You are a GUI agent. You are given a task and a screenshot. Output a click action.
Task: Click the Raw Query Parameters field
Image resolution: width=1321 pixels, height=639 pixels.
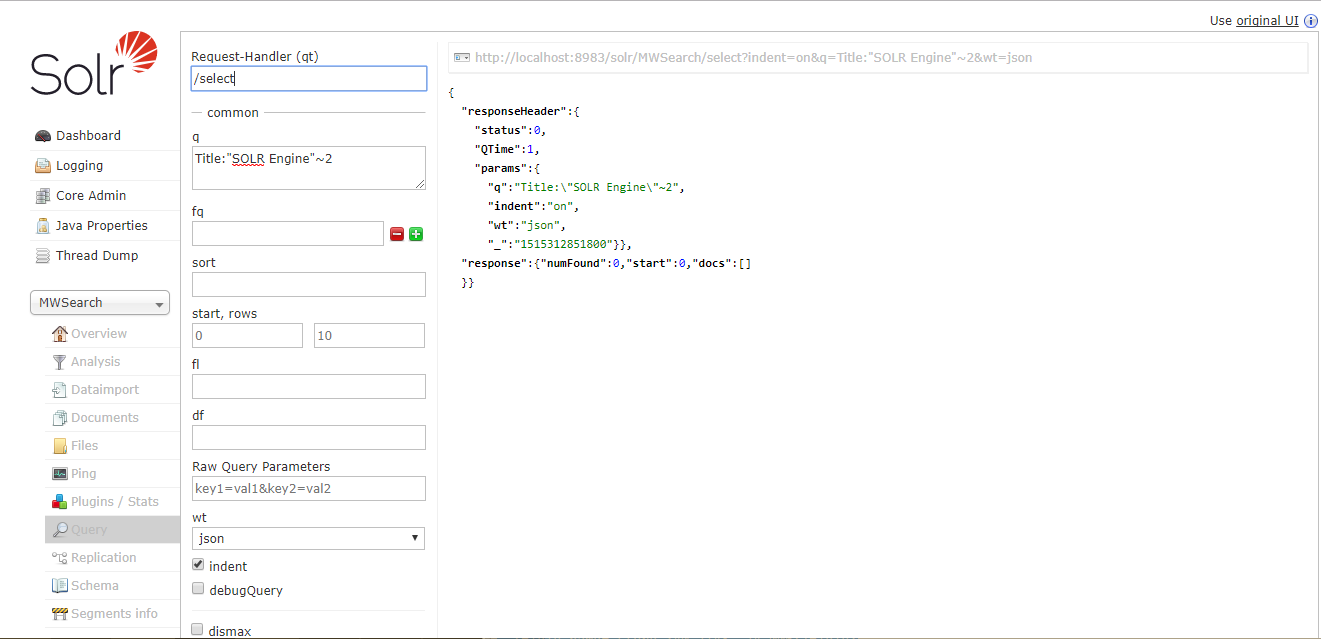tap(309, 489)
